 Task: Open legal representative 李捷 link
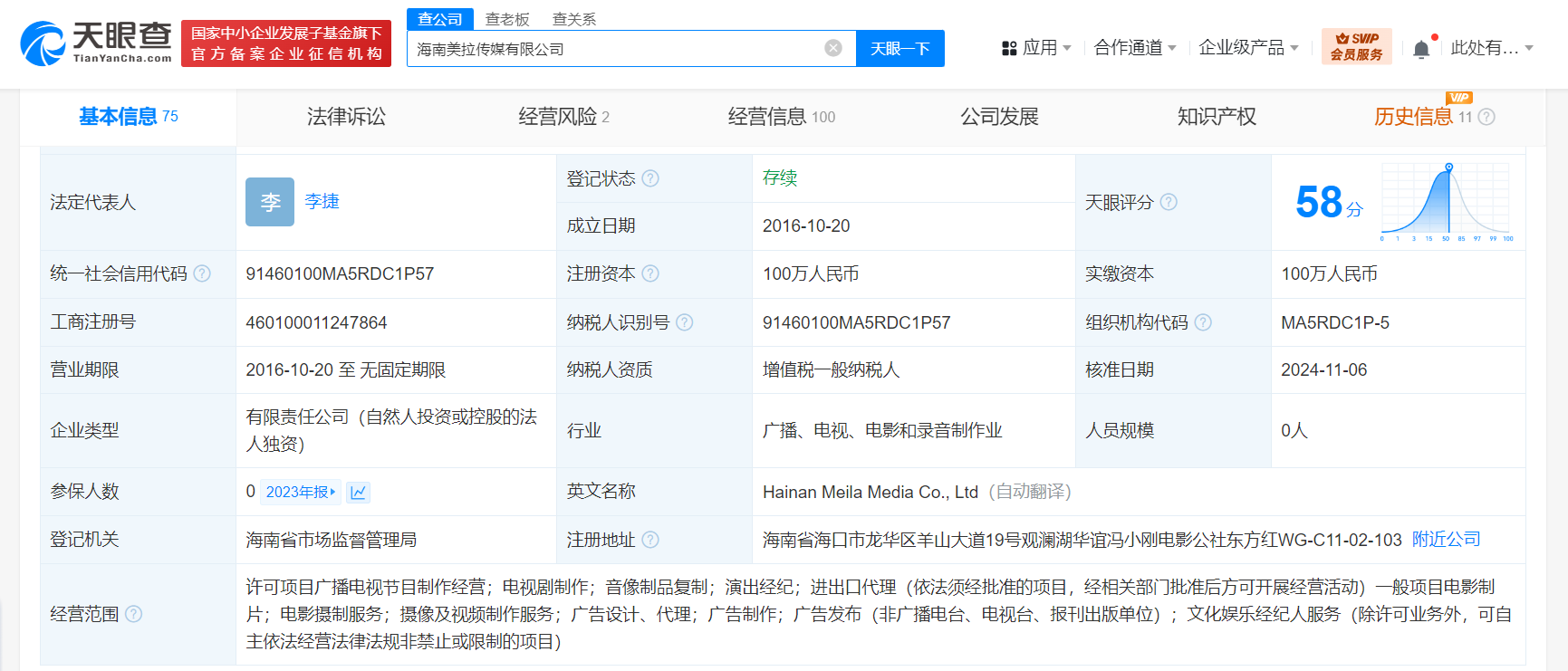click(322, 201)
